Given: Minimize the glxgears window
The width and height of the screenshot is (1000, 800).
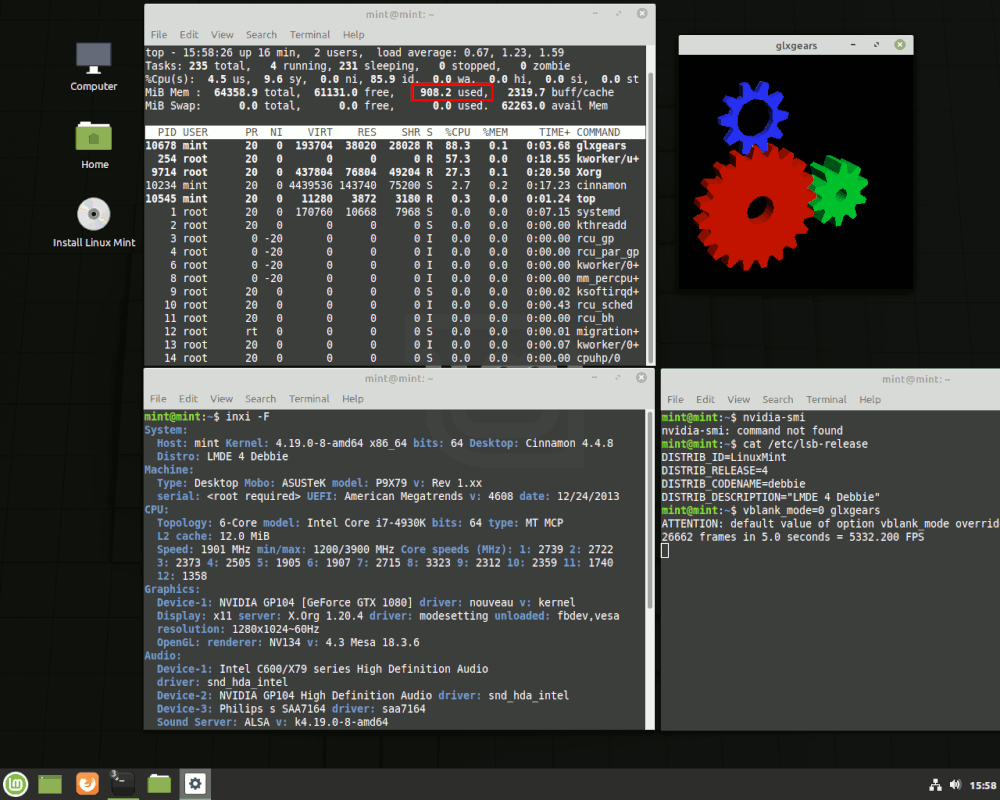Looking at the screenshot, I should pos(853,45).
